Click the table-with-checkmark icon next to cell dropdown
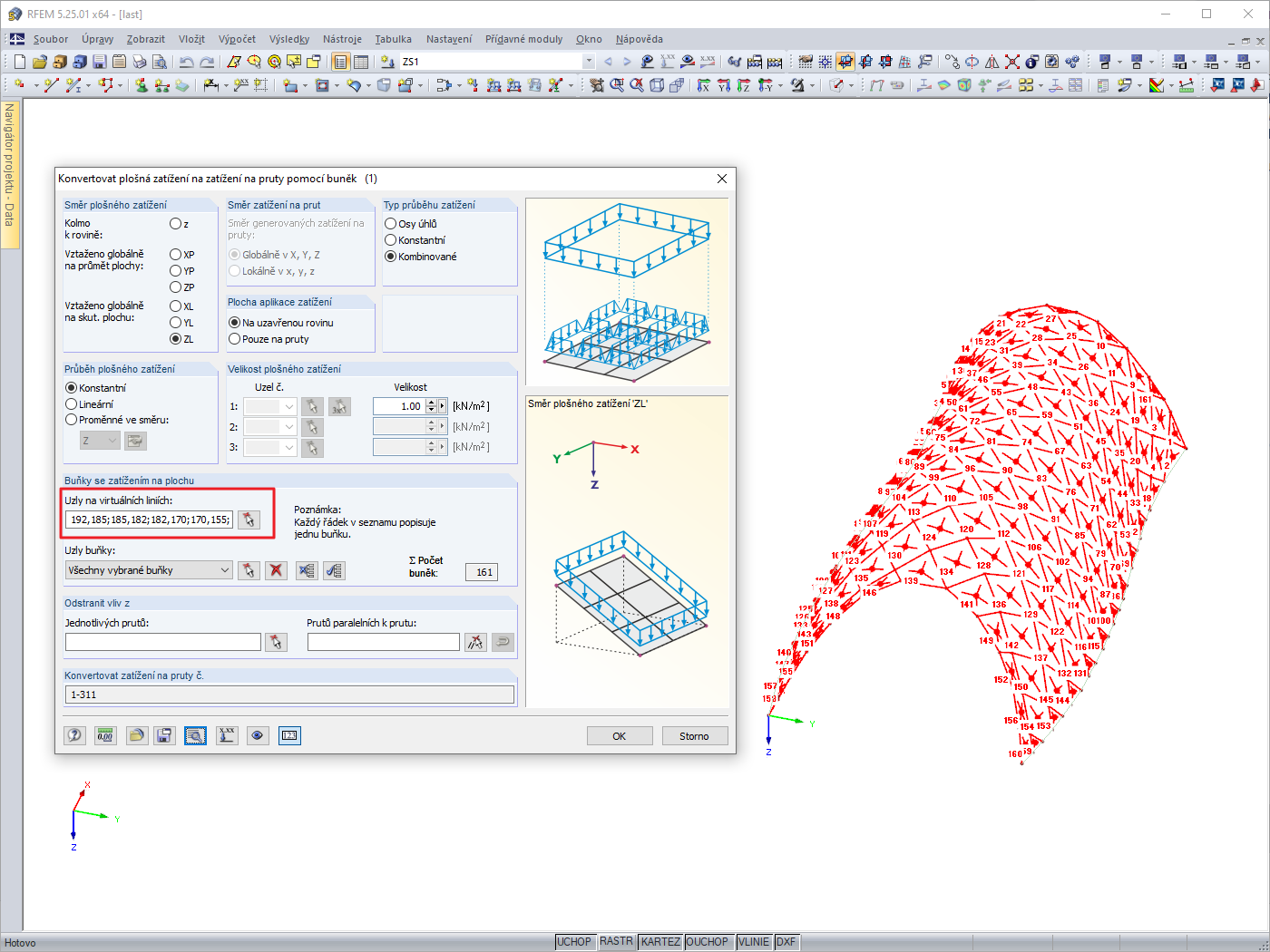 pos(335,570)
